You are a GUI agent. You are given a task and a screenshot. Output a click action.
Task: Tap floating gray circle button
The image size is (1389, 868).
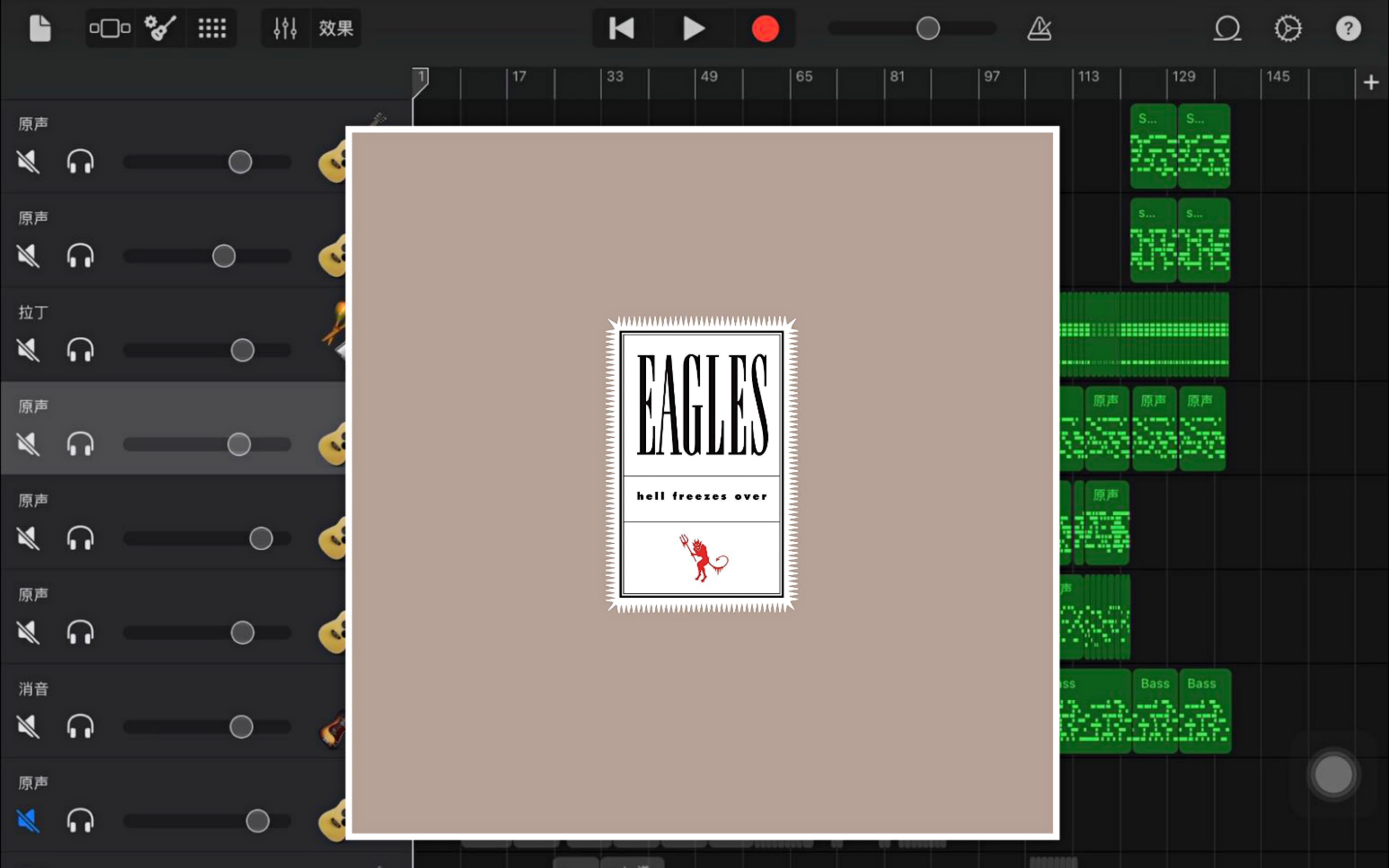[x=1333, y=774]
